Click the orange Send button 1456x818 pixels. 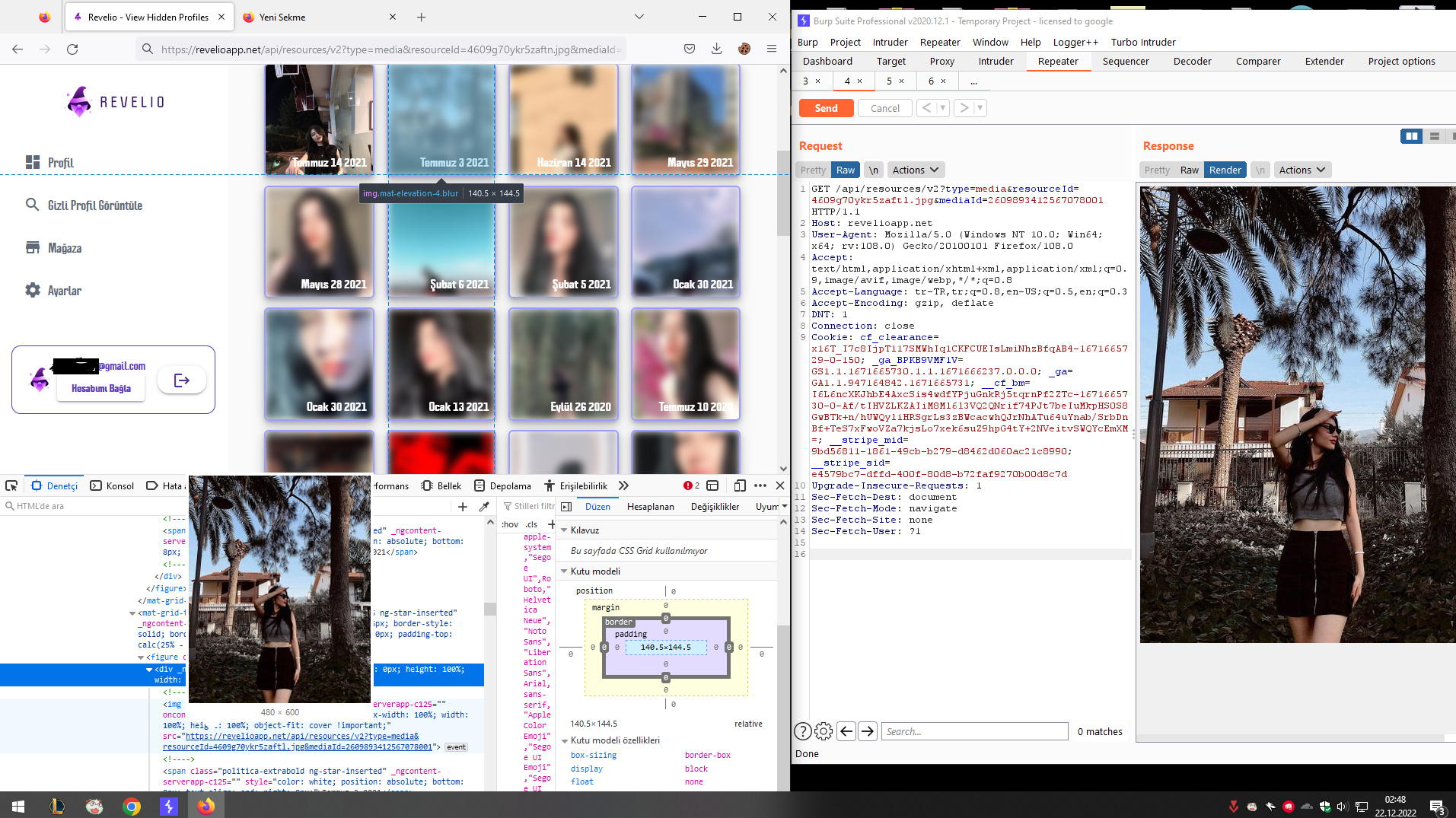826,108
